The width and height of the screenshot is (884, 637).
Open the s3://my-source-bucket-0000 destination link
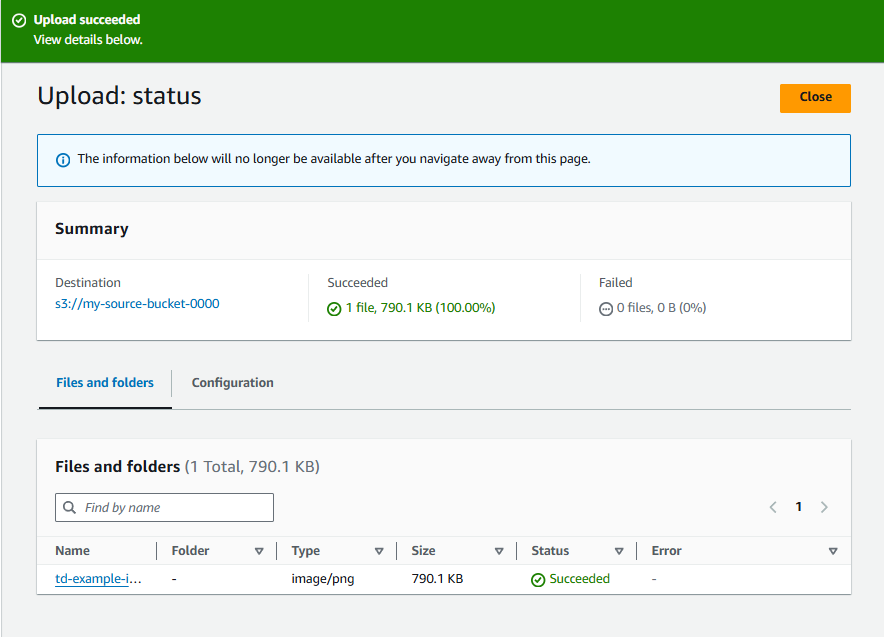click(x=139, y=303)
